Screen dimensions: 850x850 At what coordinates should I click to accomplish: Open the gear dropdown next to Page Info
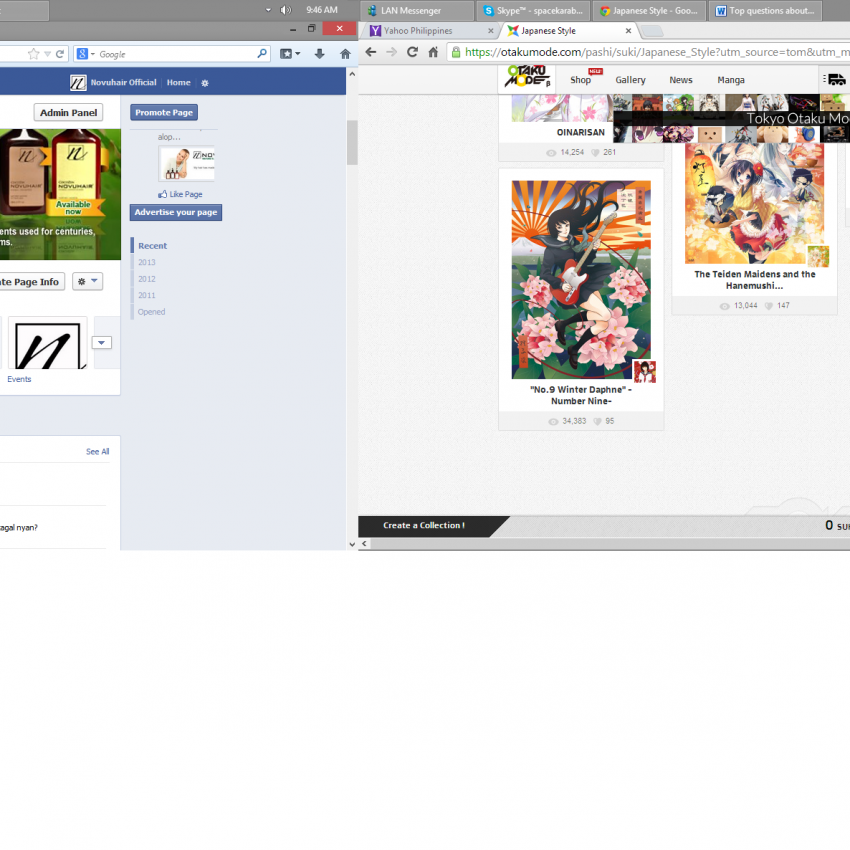tap(88, 281)
